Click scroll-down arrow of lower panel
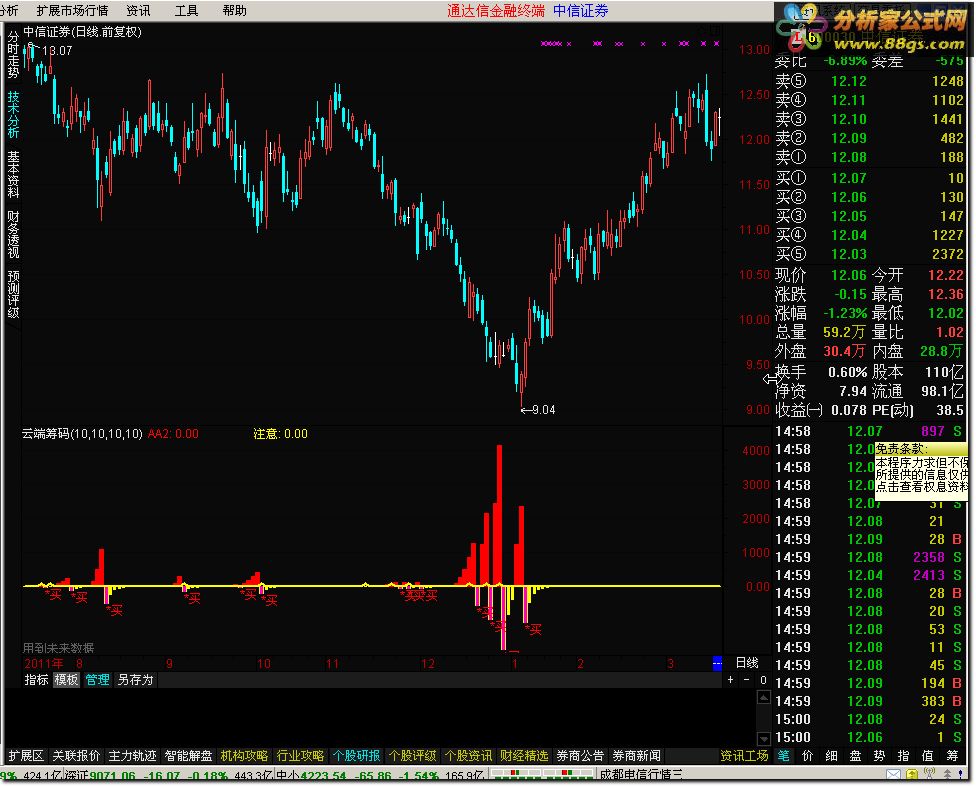Screen dimensions: 976x786 (x=763, y=739)
